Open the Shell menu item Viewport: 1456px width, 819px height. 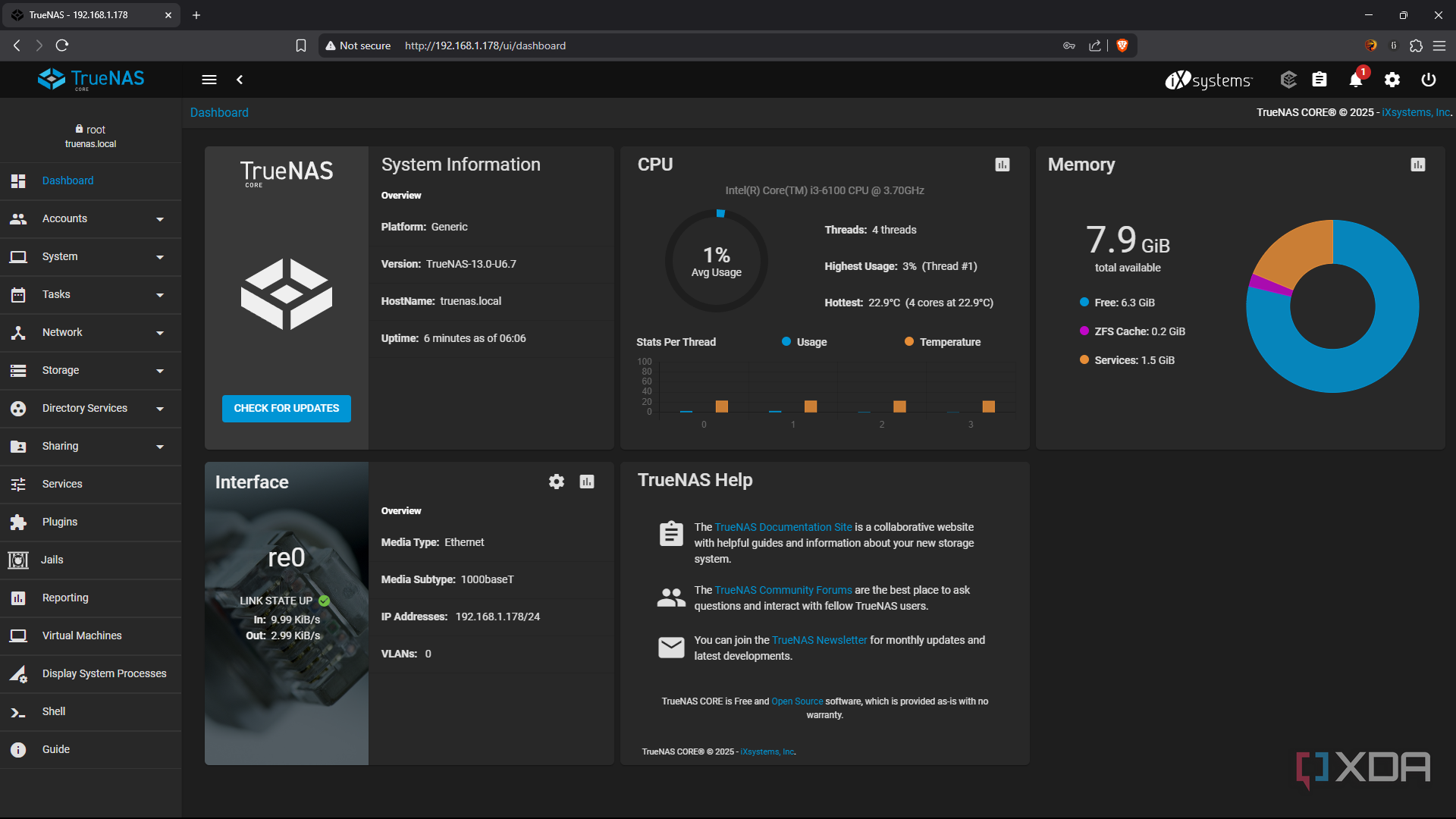click(x=54, y=711)
